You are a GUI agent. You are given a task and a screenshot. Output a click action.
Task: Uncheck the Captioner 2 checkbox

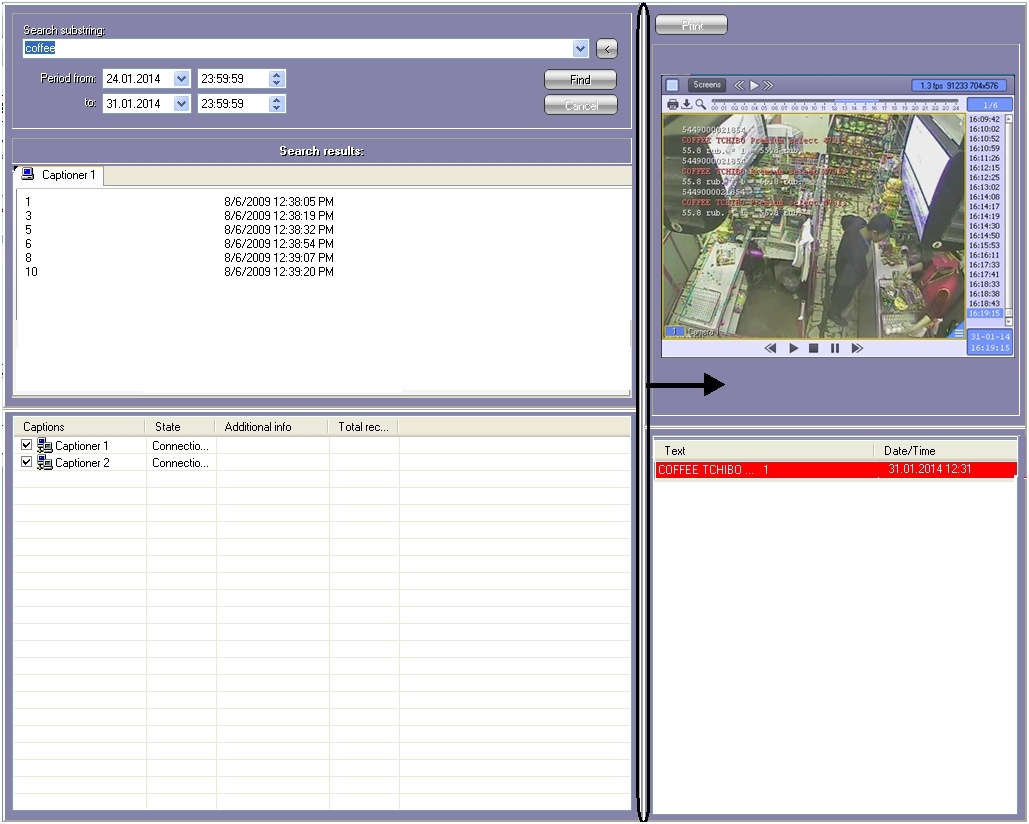pyautogui.click(x=27, y=462)
